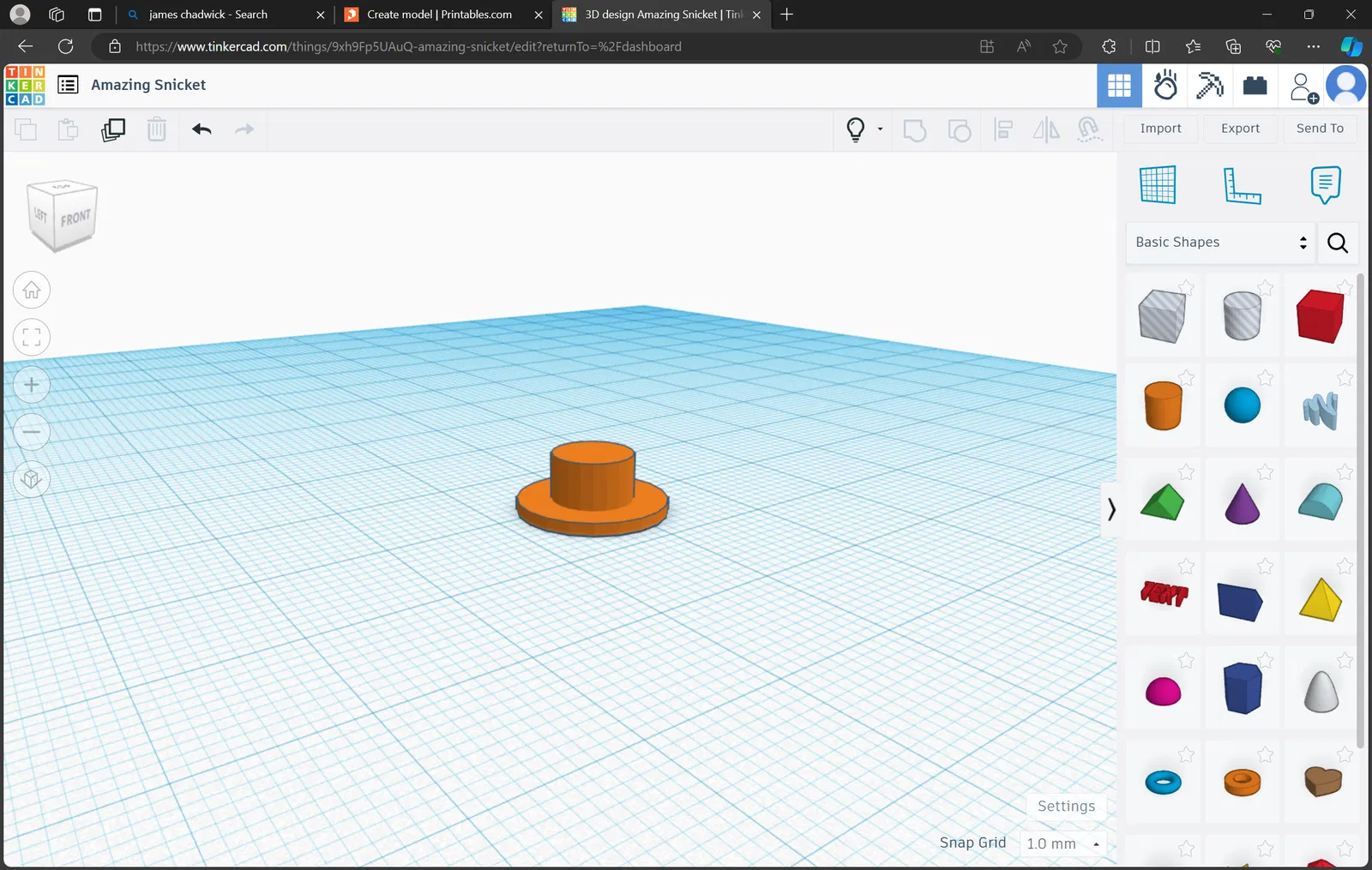The height and width of the screenshot is (870, 1372).
Task: Select the Workplane tool icon
Action: click(1158, 185)
